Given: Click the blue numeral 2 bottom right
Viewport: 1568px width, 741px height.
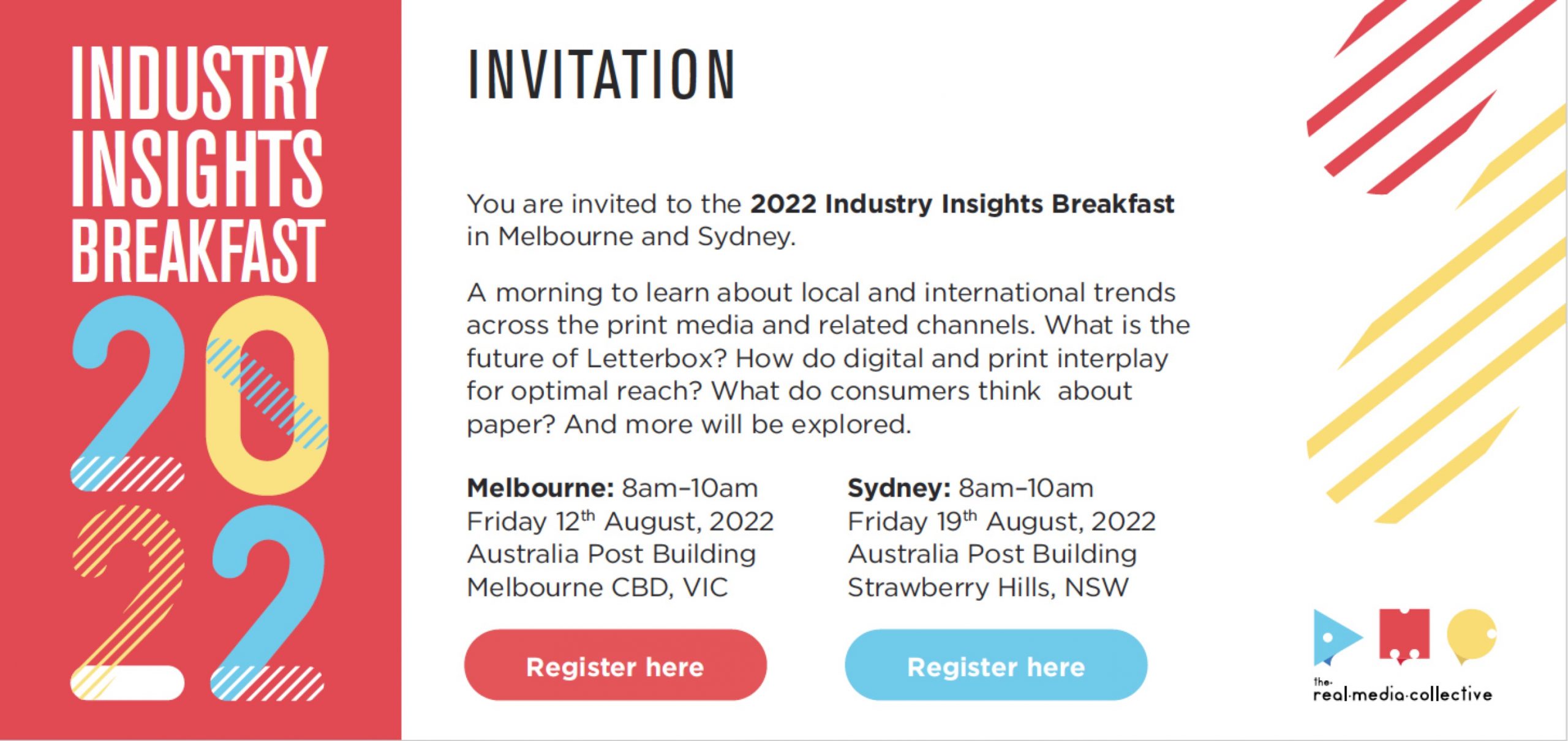Looking at the screenshot, I should (268, 602).
